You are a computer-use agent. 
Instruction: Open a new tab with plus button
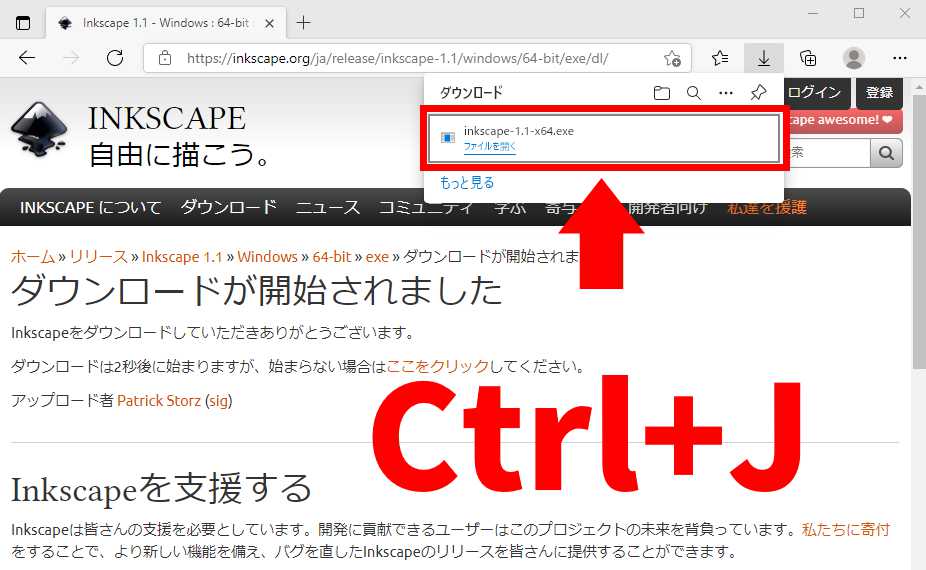[303, 22]
